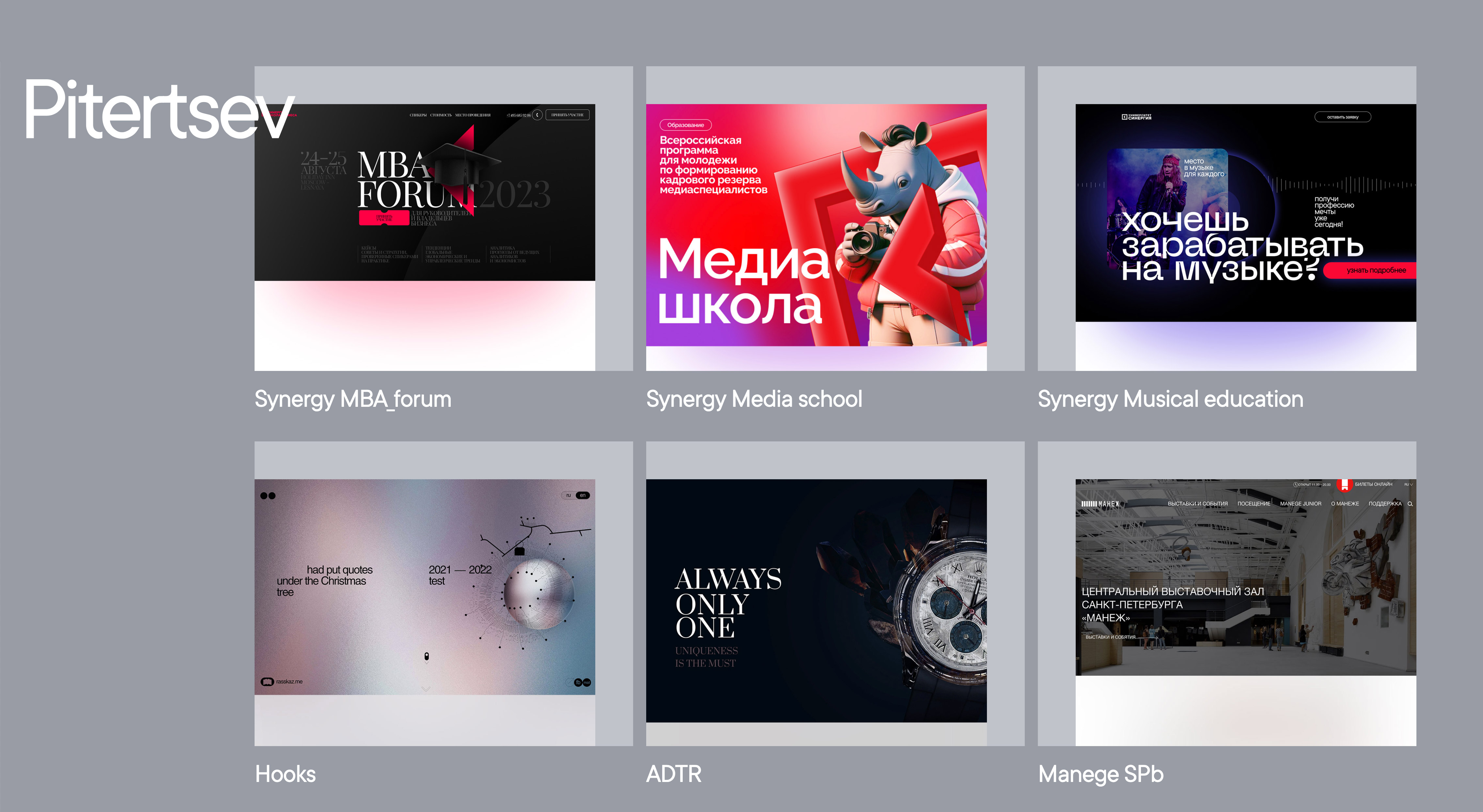Select ПОСЕЩЕНИЕ in Manege menu
Image resolution: width=1483 pixels, height=812 pixels.
pos(1254,503)
